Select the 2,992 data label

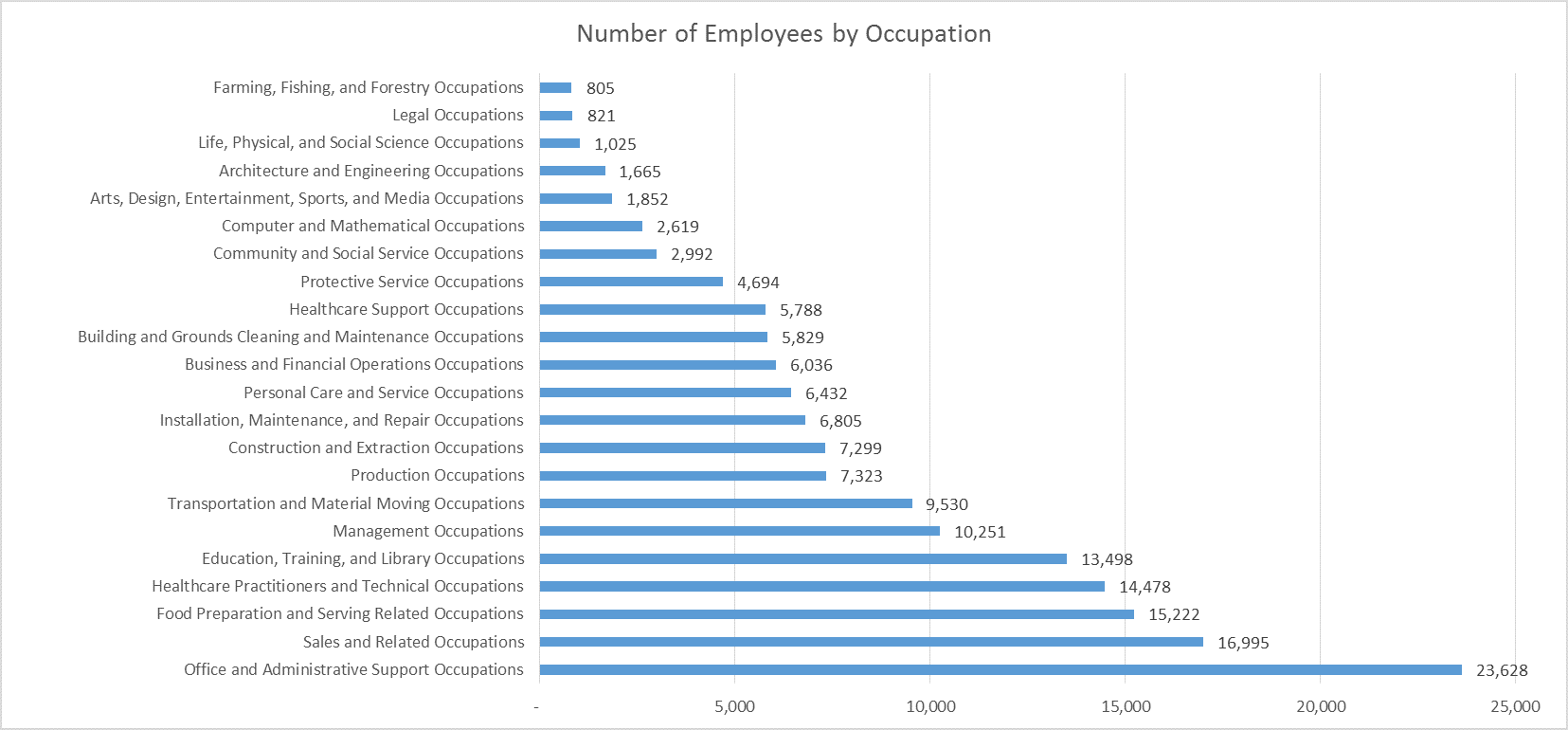tap(692, 254)
